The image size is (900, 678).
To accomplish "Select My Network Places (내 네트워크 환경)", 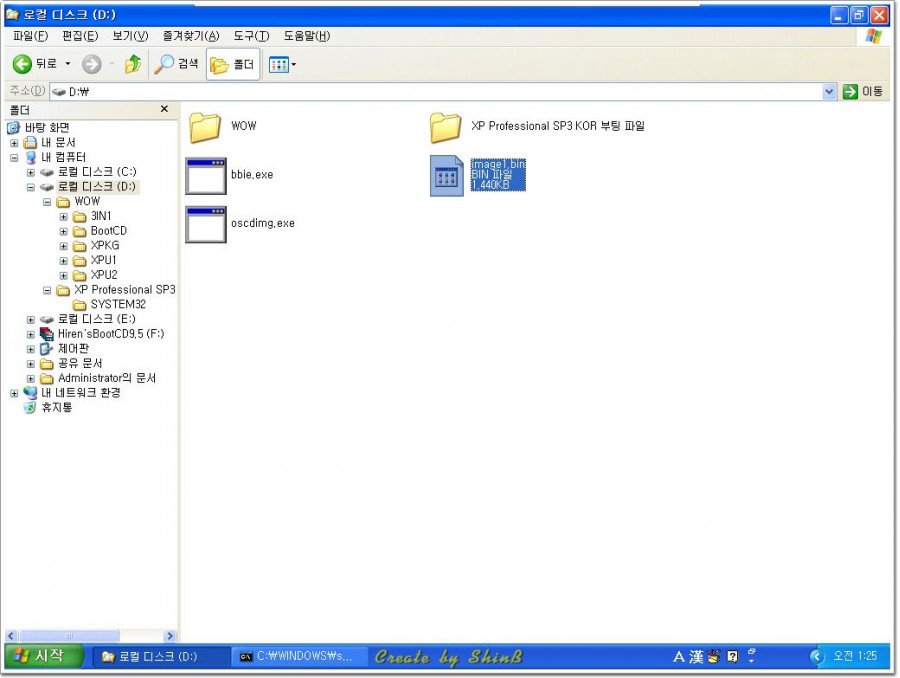I will 80,393.
